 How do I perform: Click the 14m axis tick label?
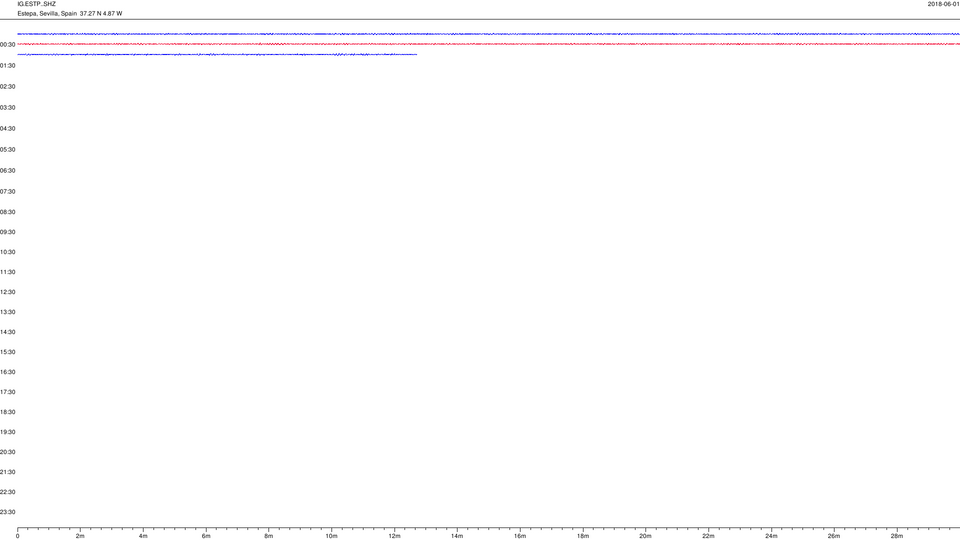457,536
